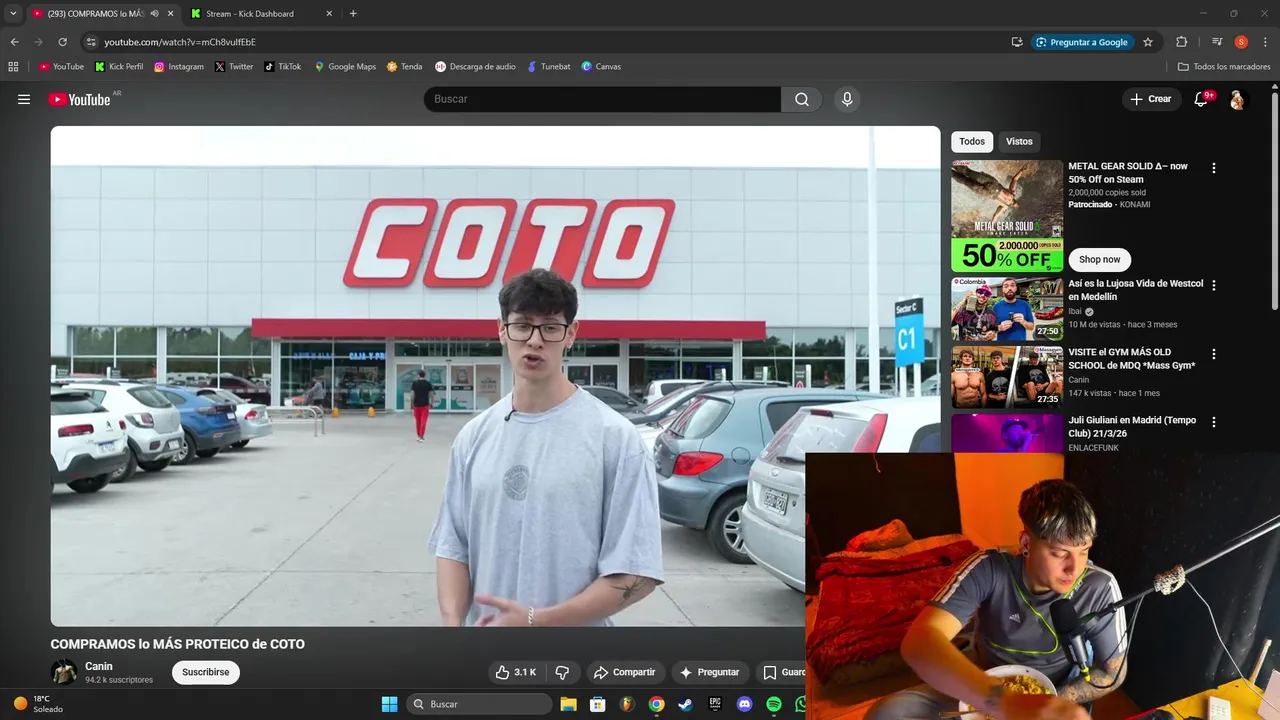Switch to the Stream - Kick Dashboard tab
Screen dimensions: 1280x720
262,14
